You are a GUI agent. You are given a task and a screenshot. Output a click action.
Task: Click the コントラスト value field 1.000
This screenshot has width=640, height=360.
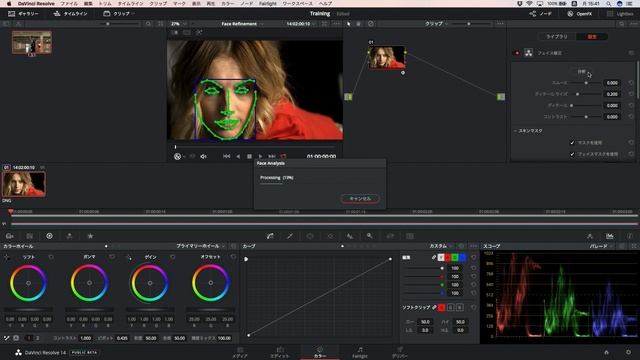click(x=86, y=338)
